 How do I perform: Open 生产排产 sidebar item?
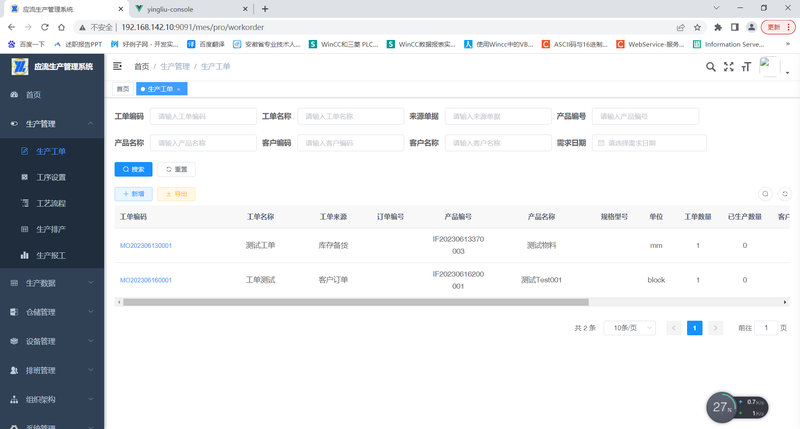point(52,230)
